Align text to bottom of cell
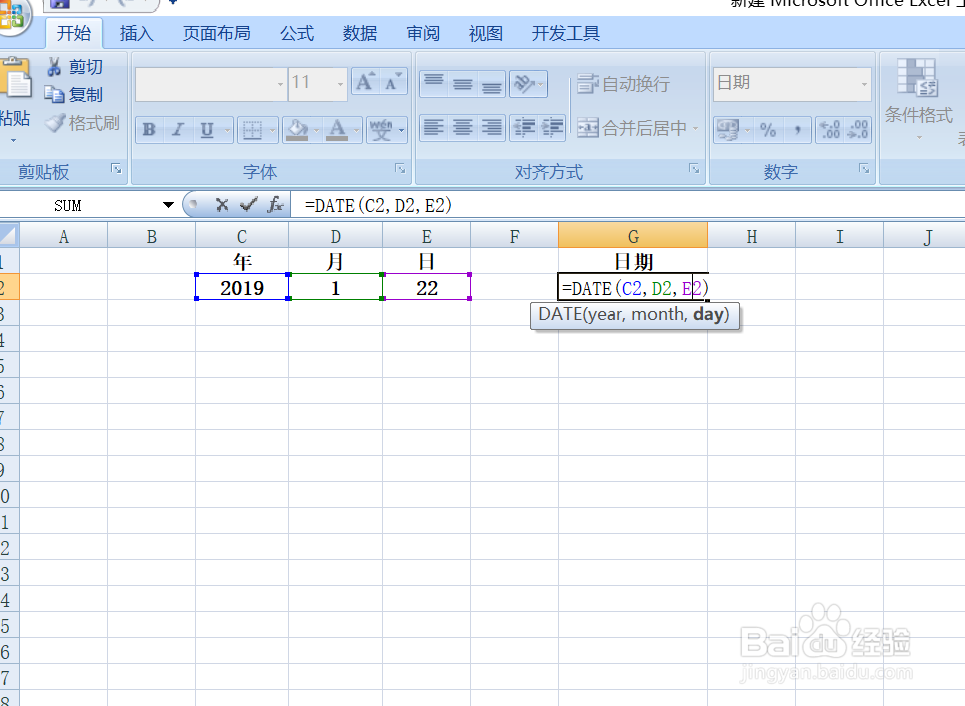This screenshot has width=965, height=706. point(491,83)
